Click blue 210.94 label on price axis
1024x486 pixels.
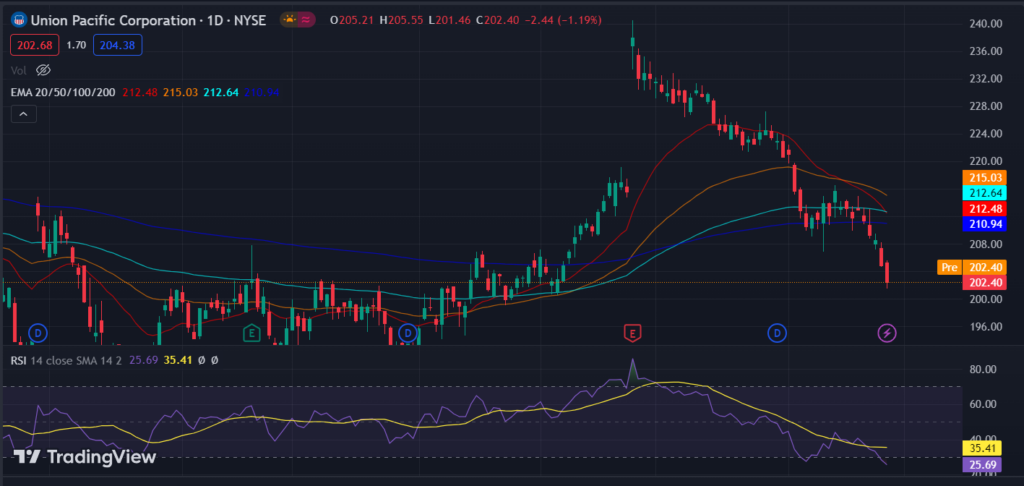pos(984,224)
